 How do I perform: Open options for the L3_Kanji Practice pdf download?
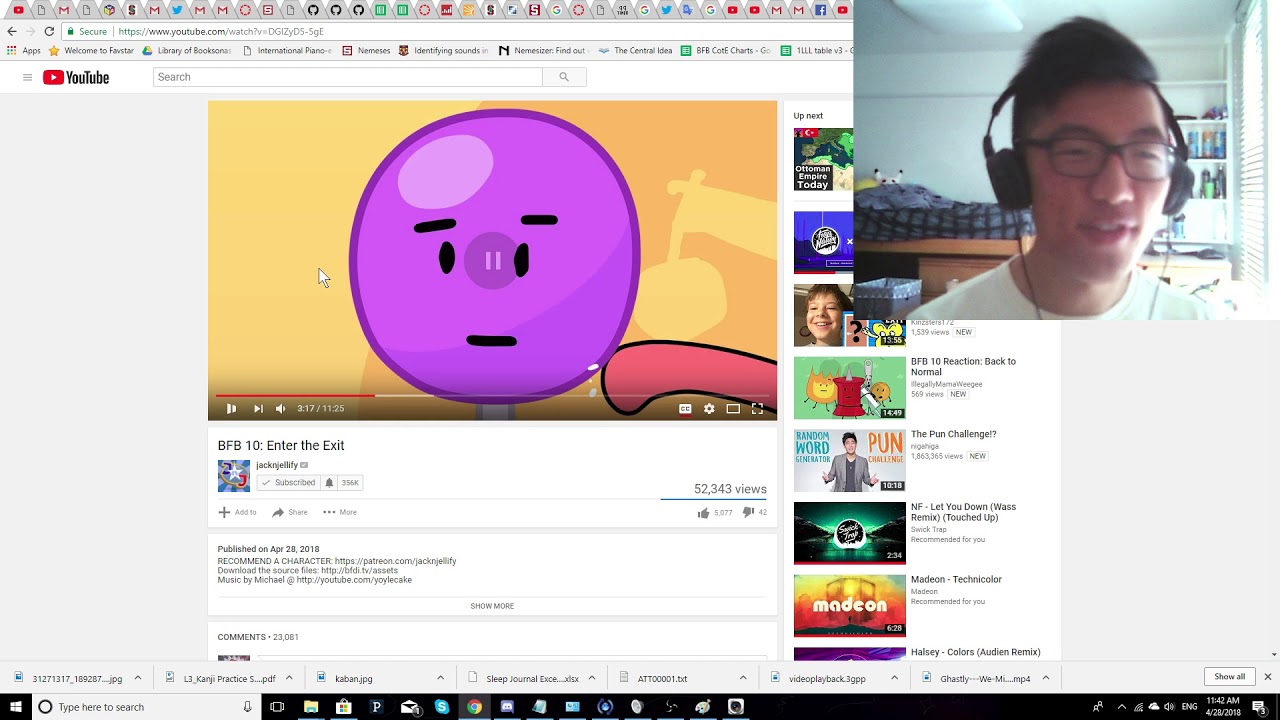[x=289, y=678]
